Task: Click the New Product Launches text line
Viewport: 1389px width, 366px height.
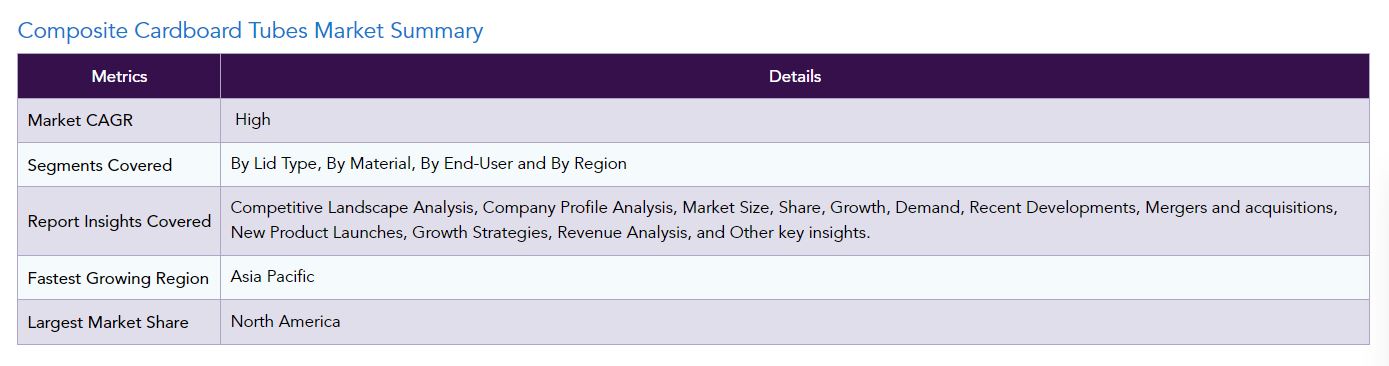Action: [550, 233]
